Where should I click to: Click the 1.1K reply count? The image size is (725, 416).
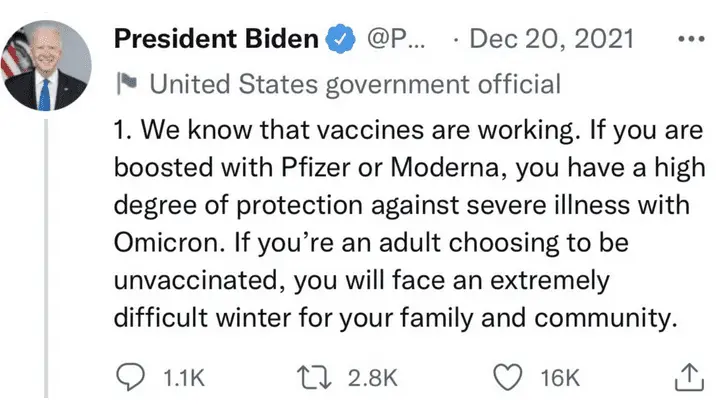click(183, 377)
